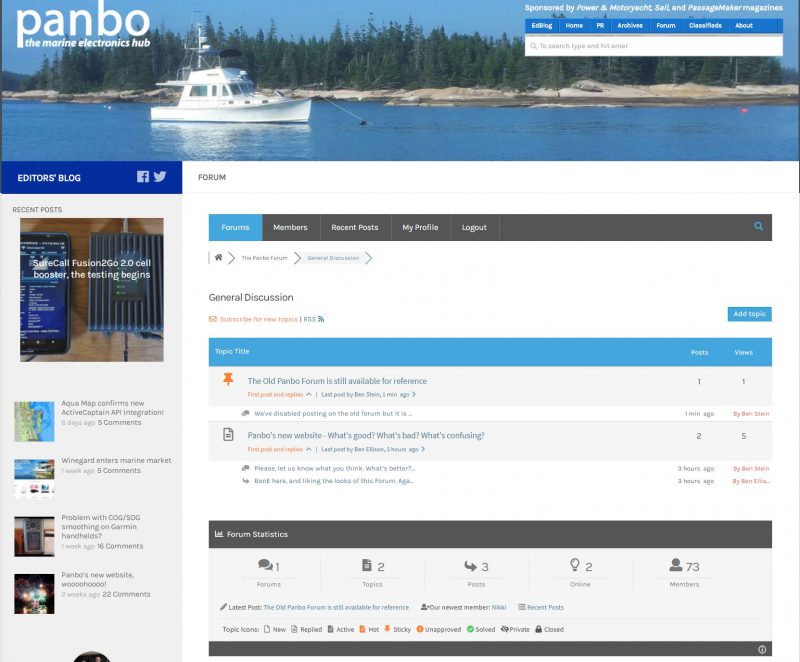Viewport: 800px width, 662px height.
Task: Click the Add topic button
Action: point(749,314)
